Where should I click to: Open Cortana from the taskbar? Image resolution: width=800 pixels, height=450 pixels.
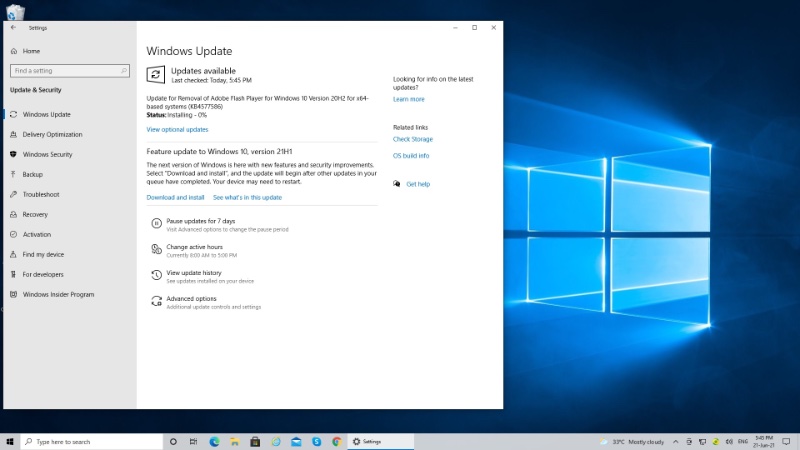point(173,442)
